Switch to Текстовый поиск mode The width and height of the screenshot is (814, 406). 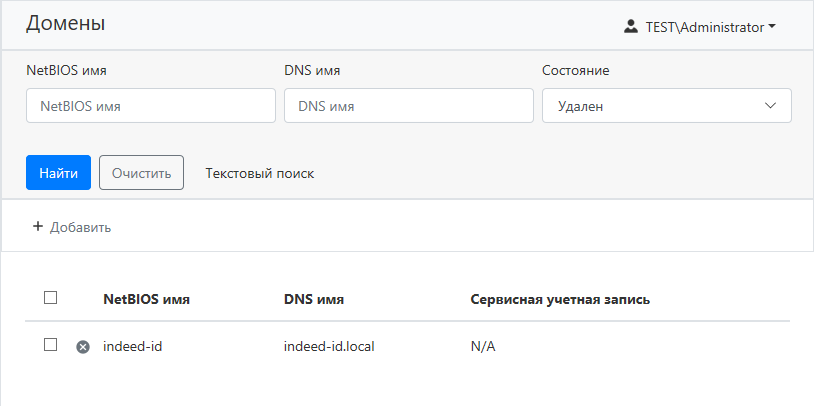(259, 173)
